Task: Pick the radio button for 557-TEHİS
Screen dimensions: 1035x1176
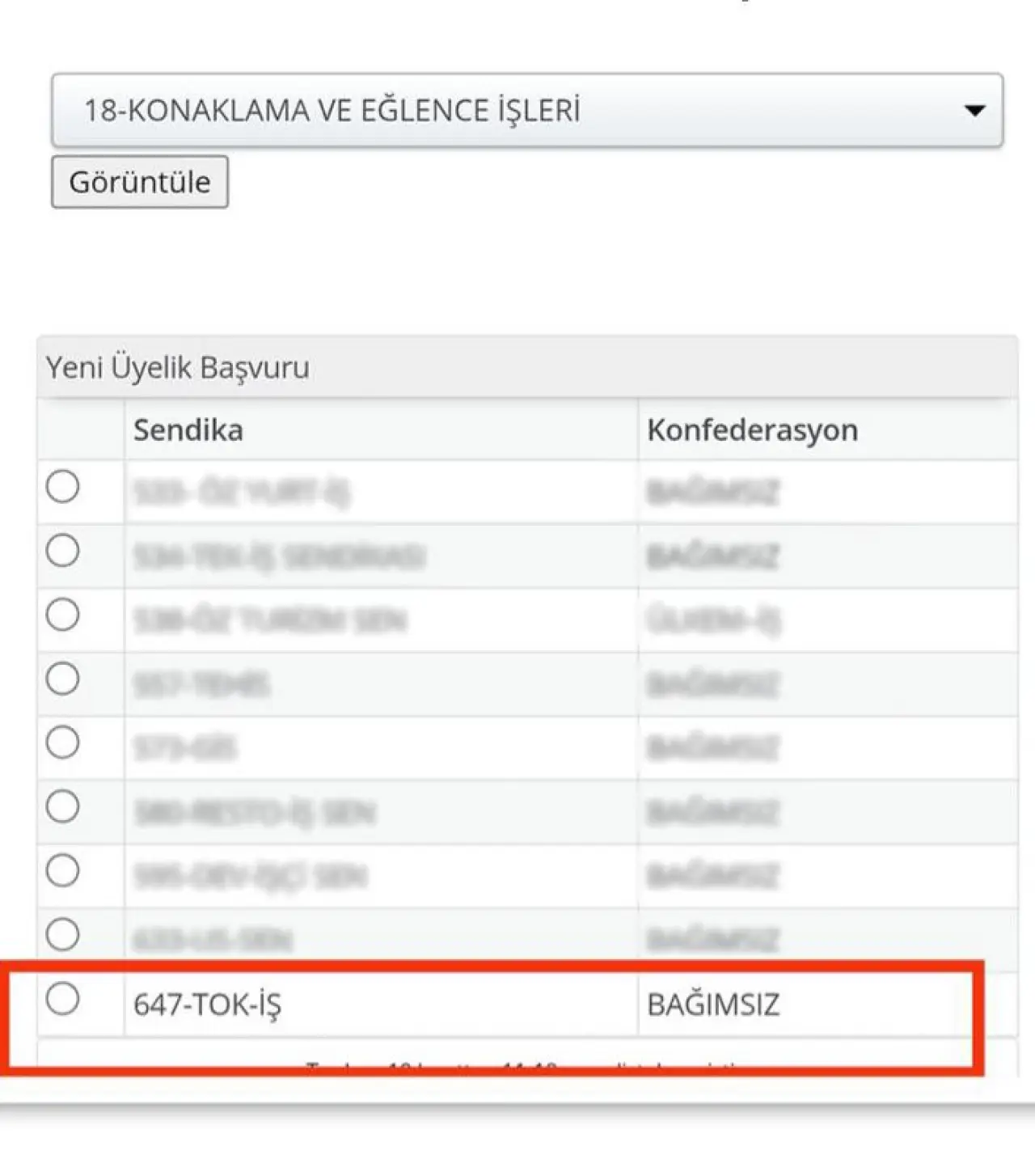Action: coord(62,679)
